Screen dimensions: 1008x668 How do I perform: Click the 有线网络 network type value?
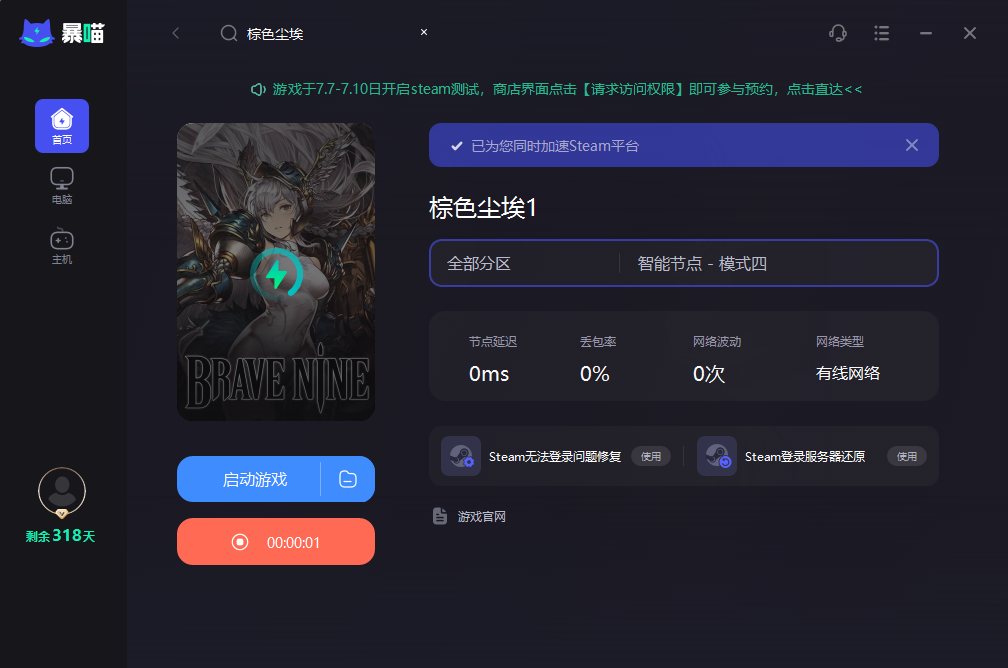pos(848,374)
